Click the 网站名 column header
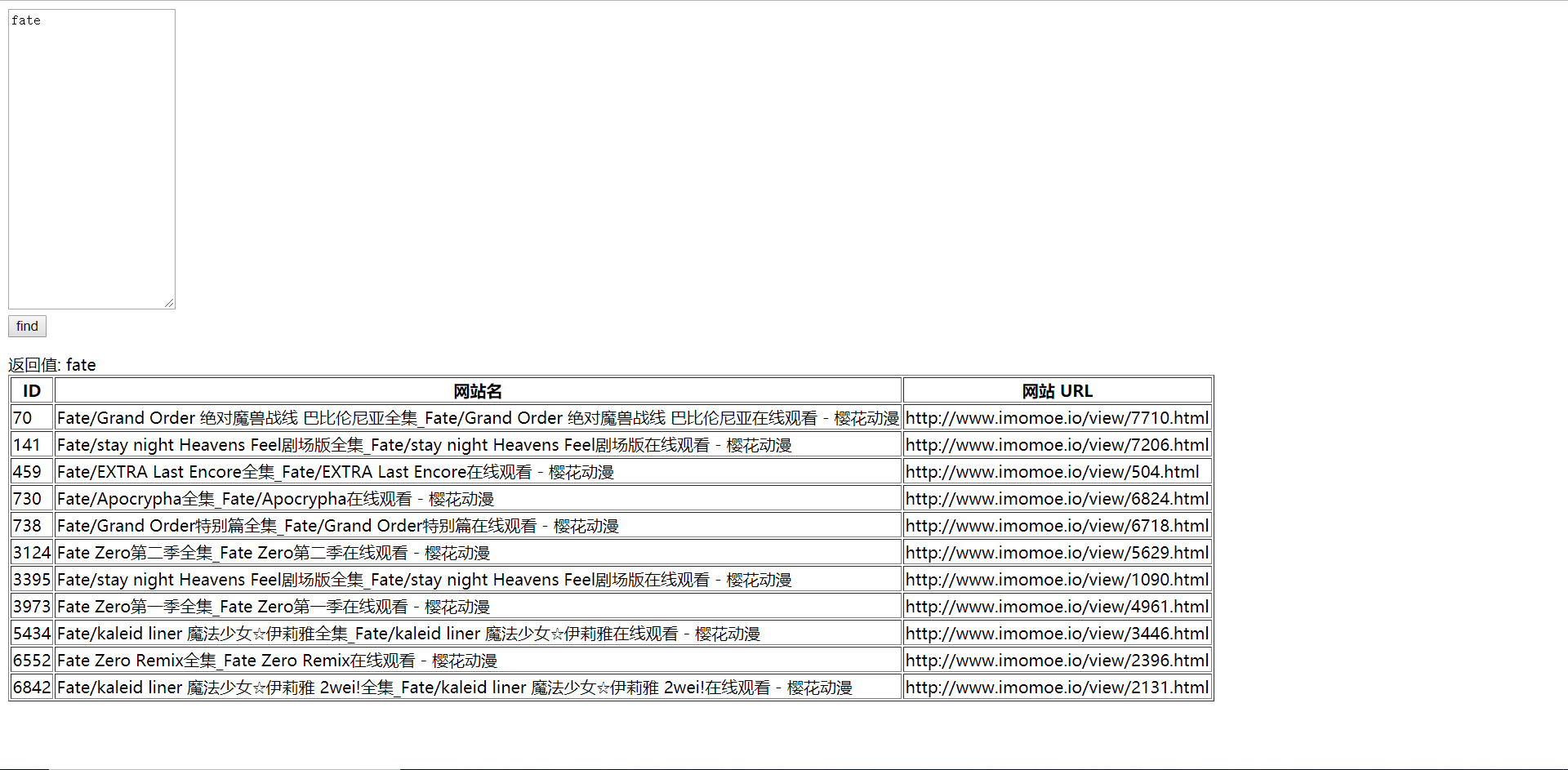Viewport: 1568px width, 770px height. click(x=478, y=391)
